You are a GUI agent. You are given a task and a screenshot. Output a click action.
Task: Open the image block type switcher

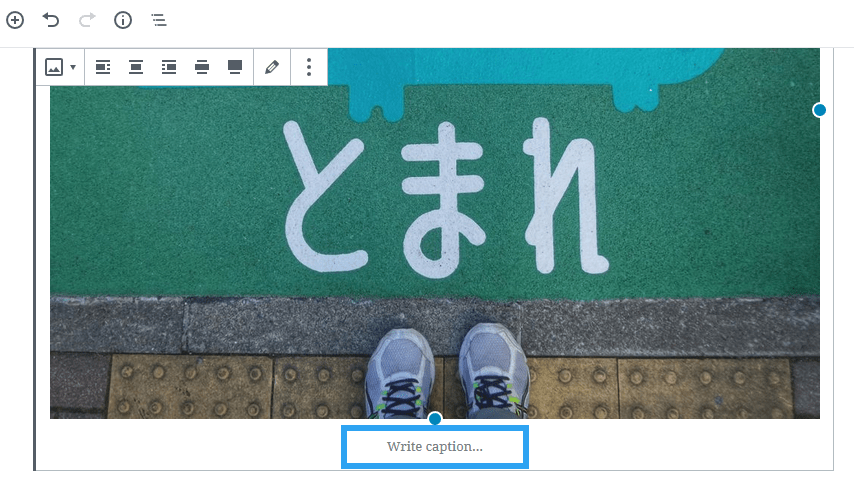[x=60, y=67]
